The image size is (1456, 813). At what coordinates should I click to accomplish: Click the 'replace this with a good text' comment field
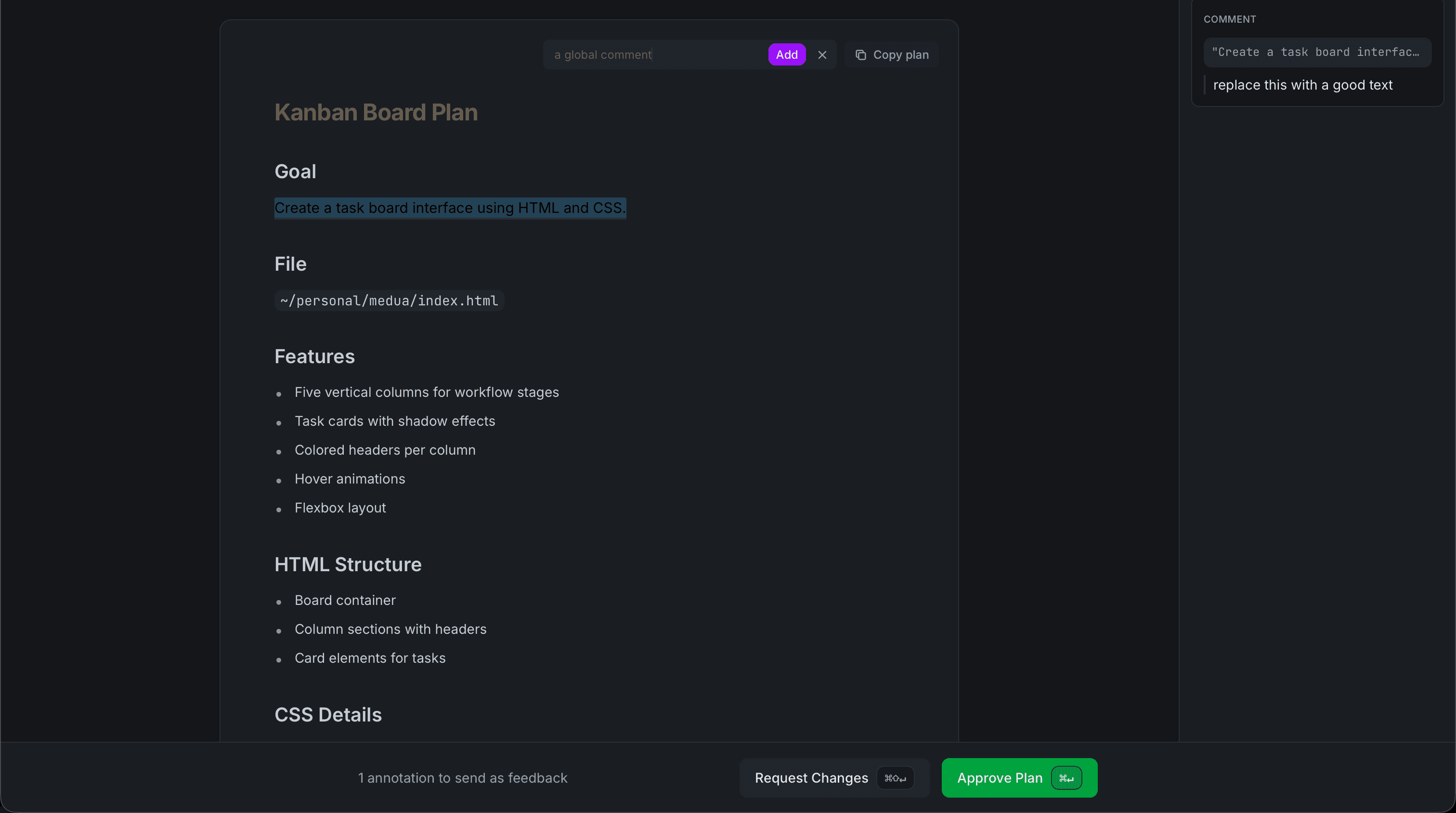coord(1303,85)
